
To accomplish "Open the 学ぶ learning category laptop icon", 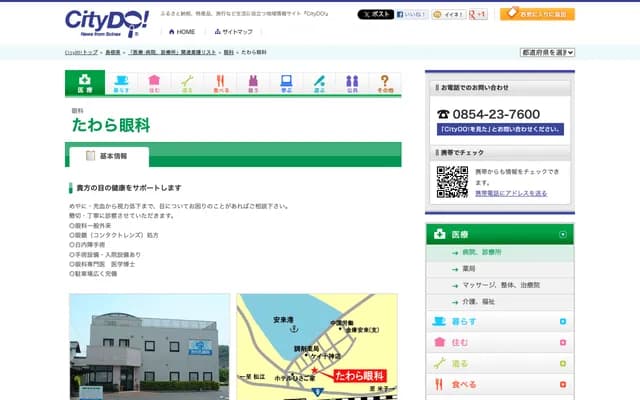I will 287,83.
